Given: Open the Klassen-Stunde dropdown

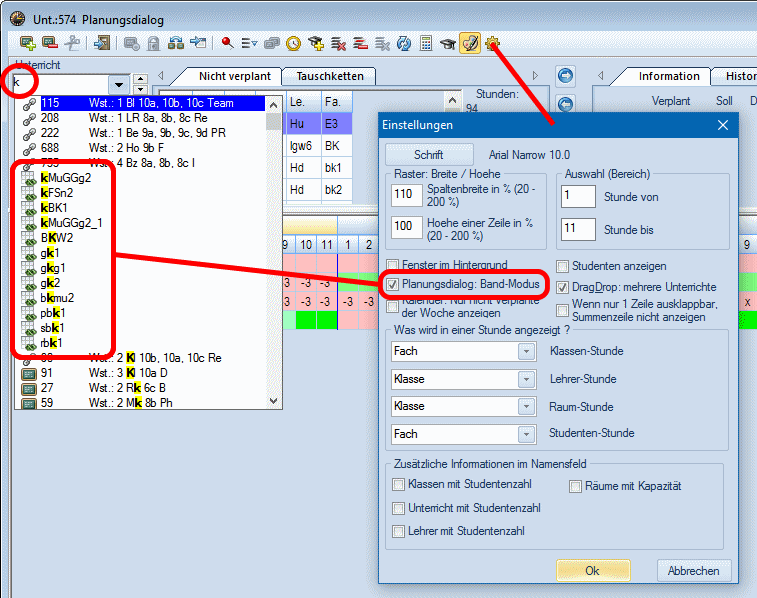Looking at the screenshot, I should [527, 352].
